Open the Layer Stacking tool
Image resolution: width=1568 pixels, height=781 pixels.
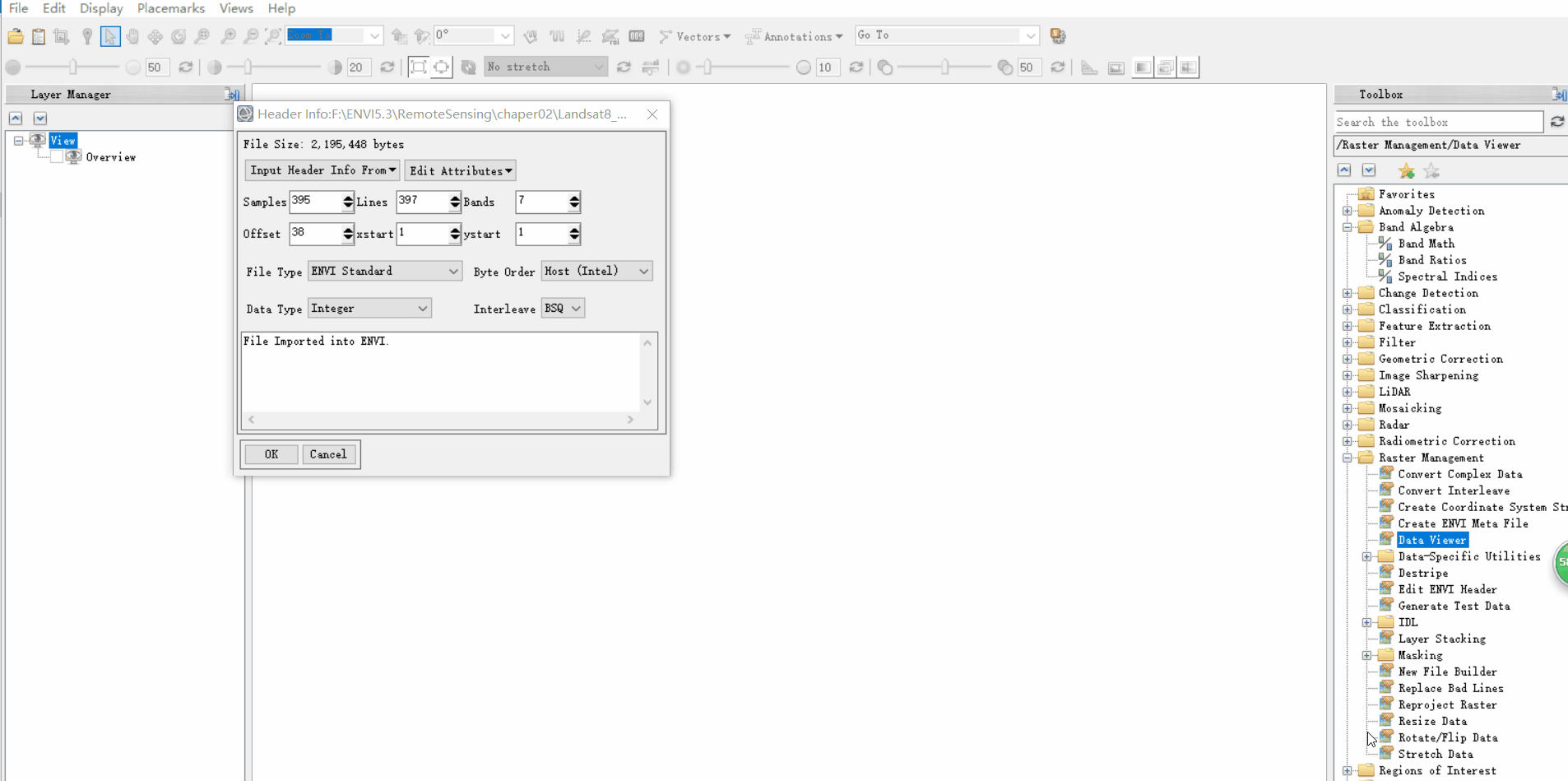pyautogui.click(x=1442, y=639)
